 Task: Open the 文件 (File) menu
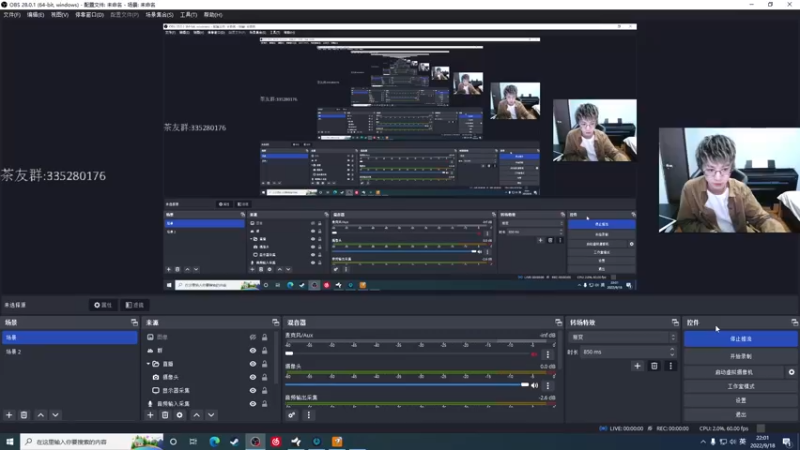(12, 15)
